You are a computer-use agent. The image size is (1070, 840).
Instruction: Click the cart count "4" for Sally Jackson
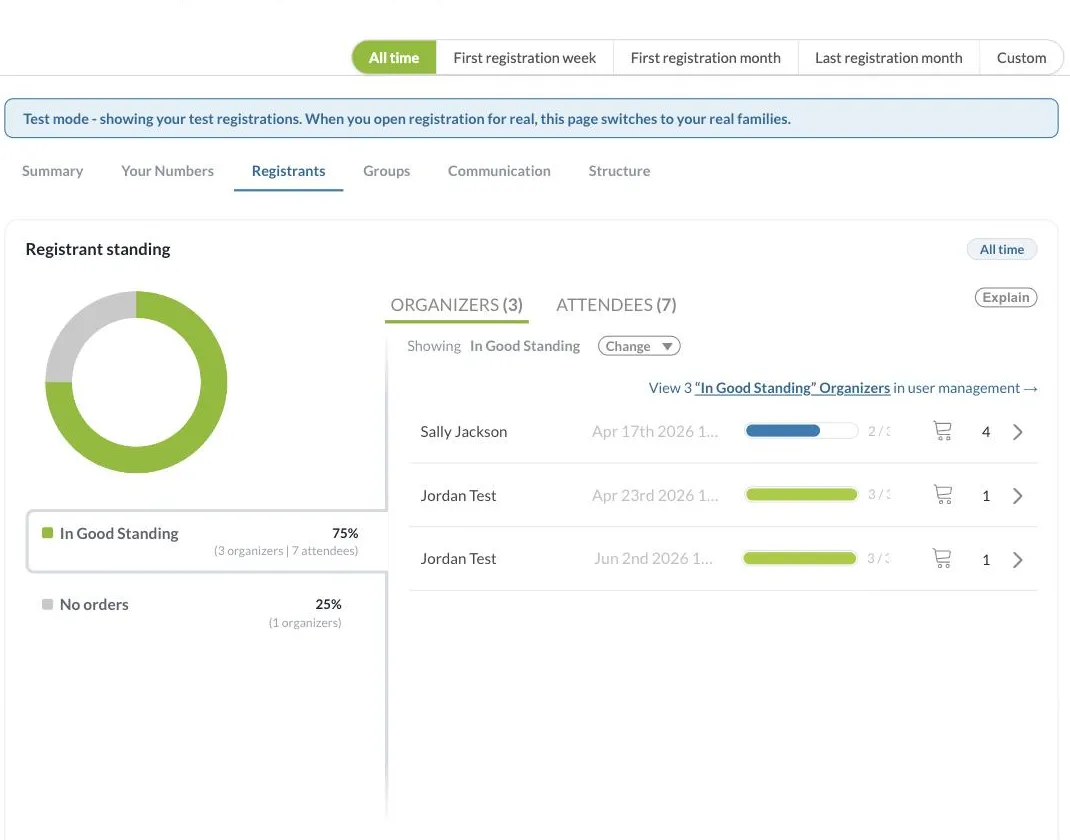(x=986, y=432)
